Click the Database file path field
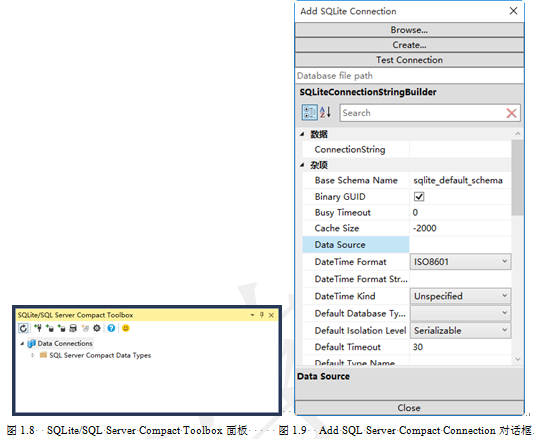 pyautogui.click(x=409, y=76)
